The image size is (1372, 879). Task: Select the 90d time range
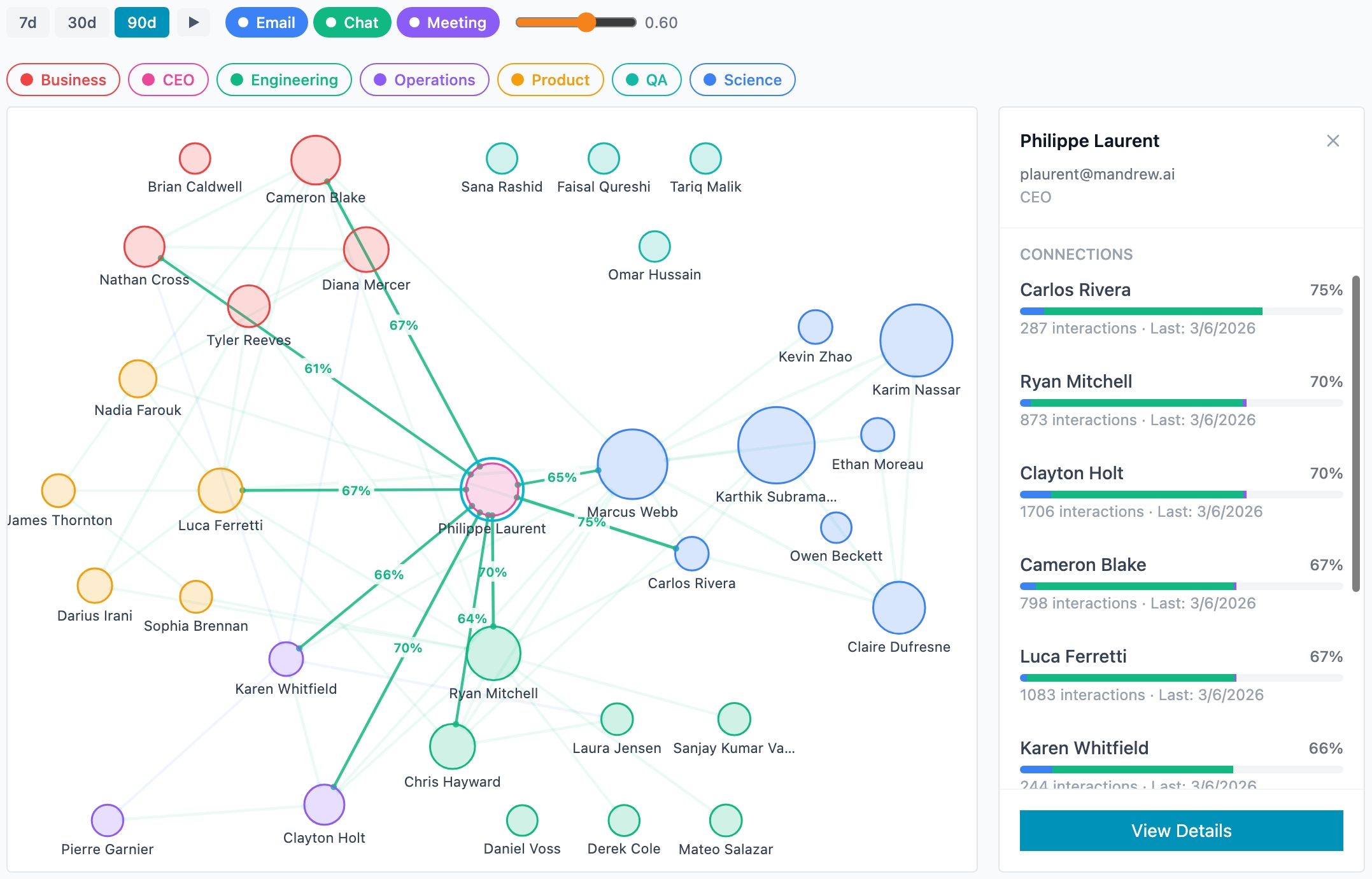click(141, 22)
